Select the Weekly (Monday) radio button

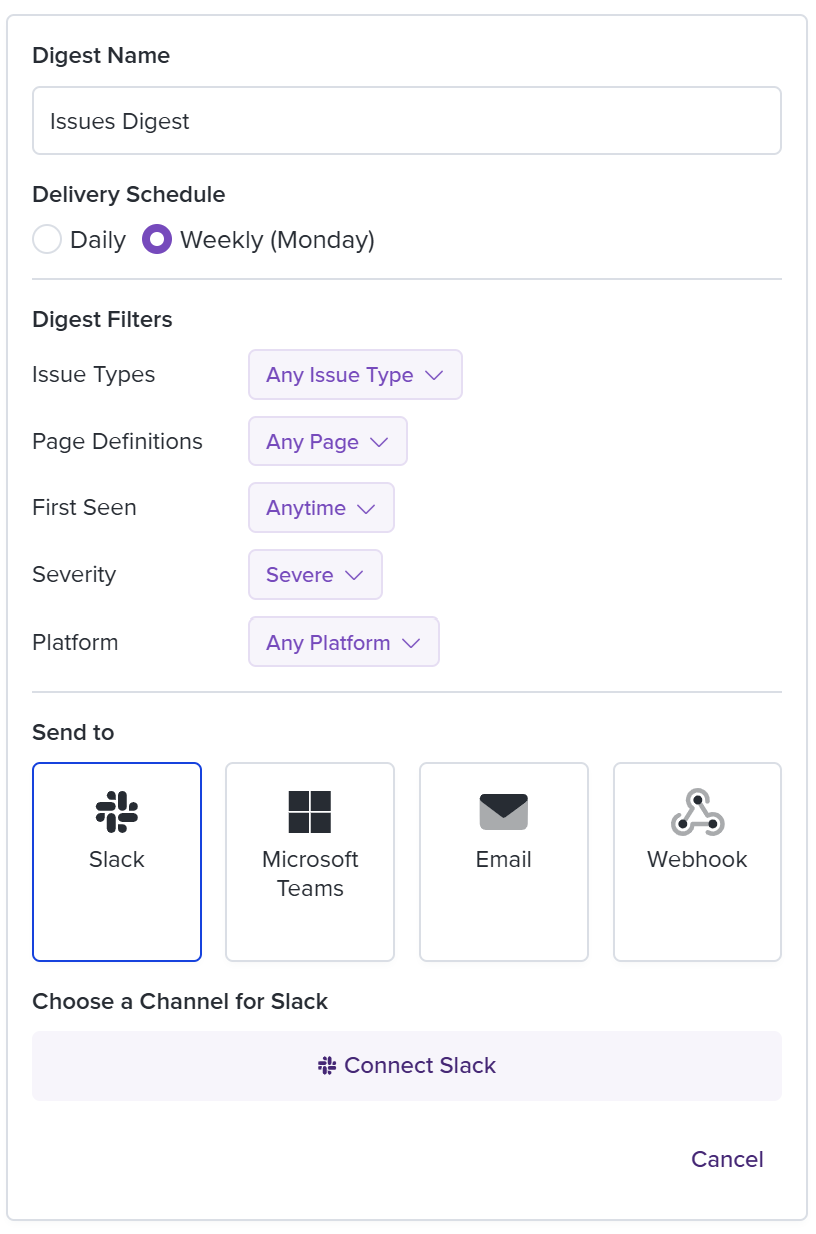(157, 240)
